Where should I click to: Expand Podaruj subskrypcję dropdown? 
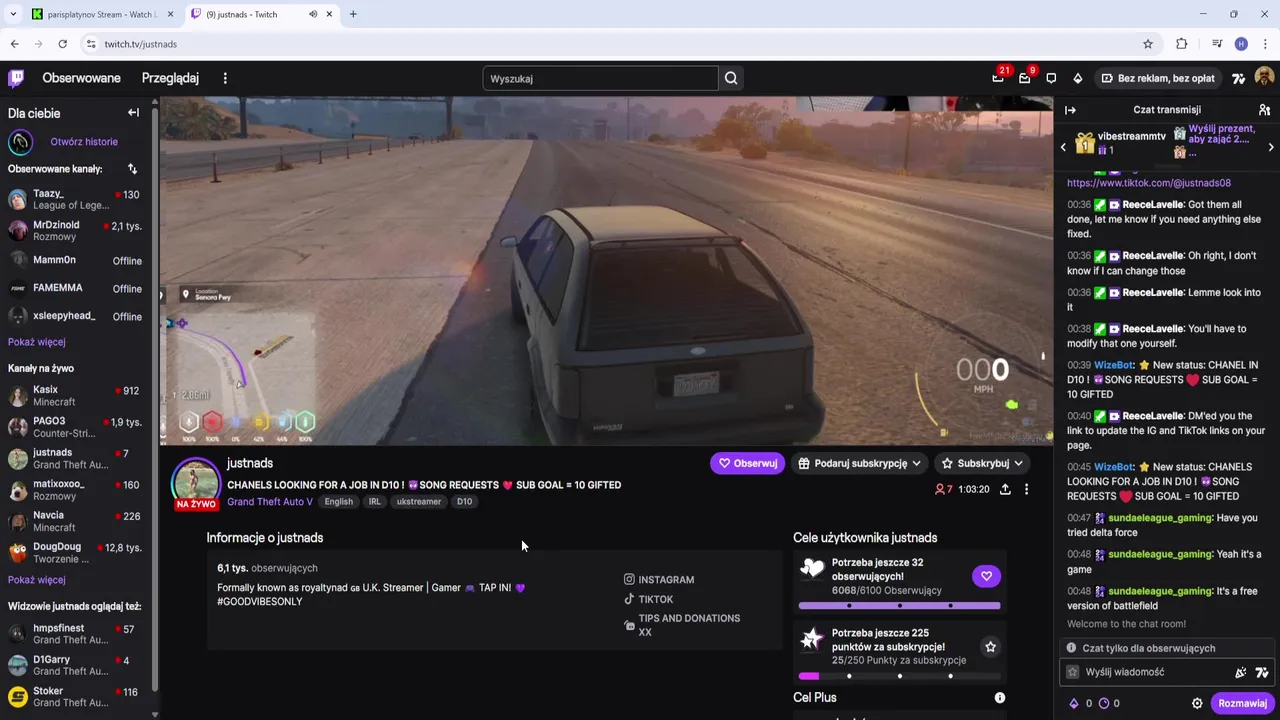coord(916,463)
